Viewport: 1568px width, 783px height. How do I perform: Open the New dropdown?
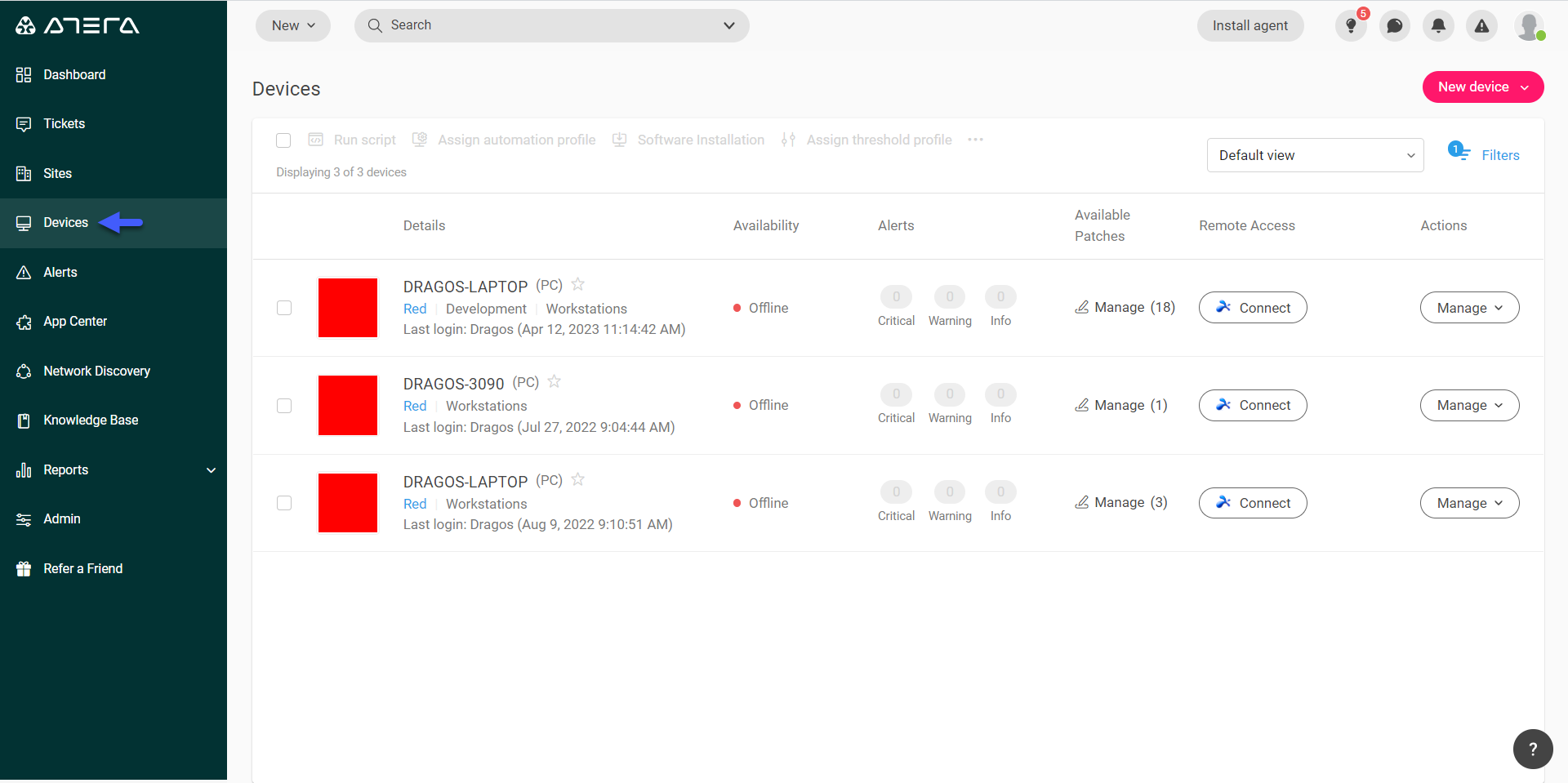pos(293,25)
